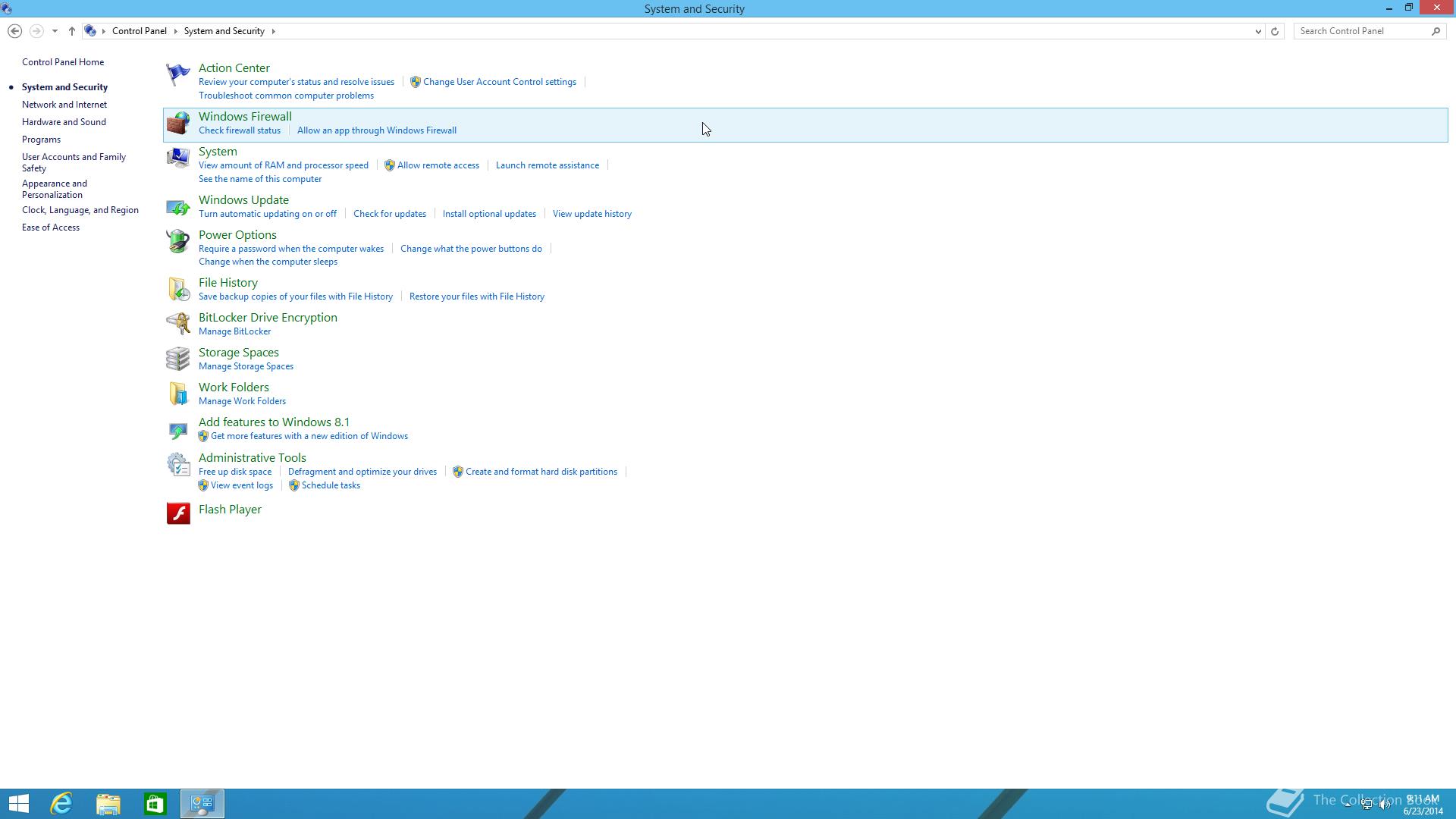Viewport: 1456px width, 819px height.
Task: Select Programs in sidebar
Action: [41, 140]
